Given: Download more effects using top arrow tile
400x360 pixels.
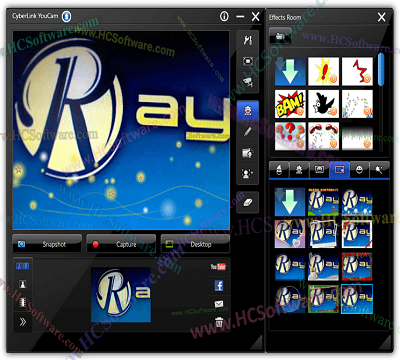Looking at the screenshot, I should [x=290, y=71].
